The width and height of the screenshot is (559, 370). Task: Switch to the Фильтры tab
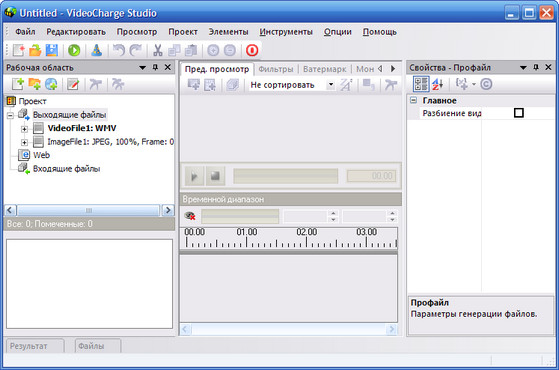coord(276,69)
